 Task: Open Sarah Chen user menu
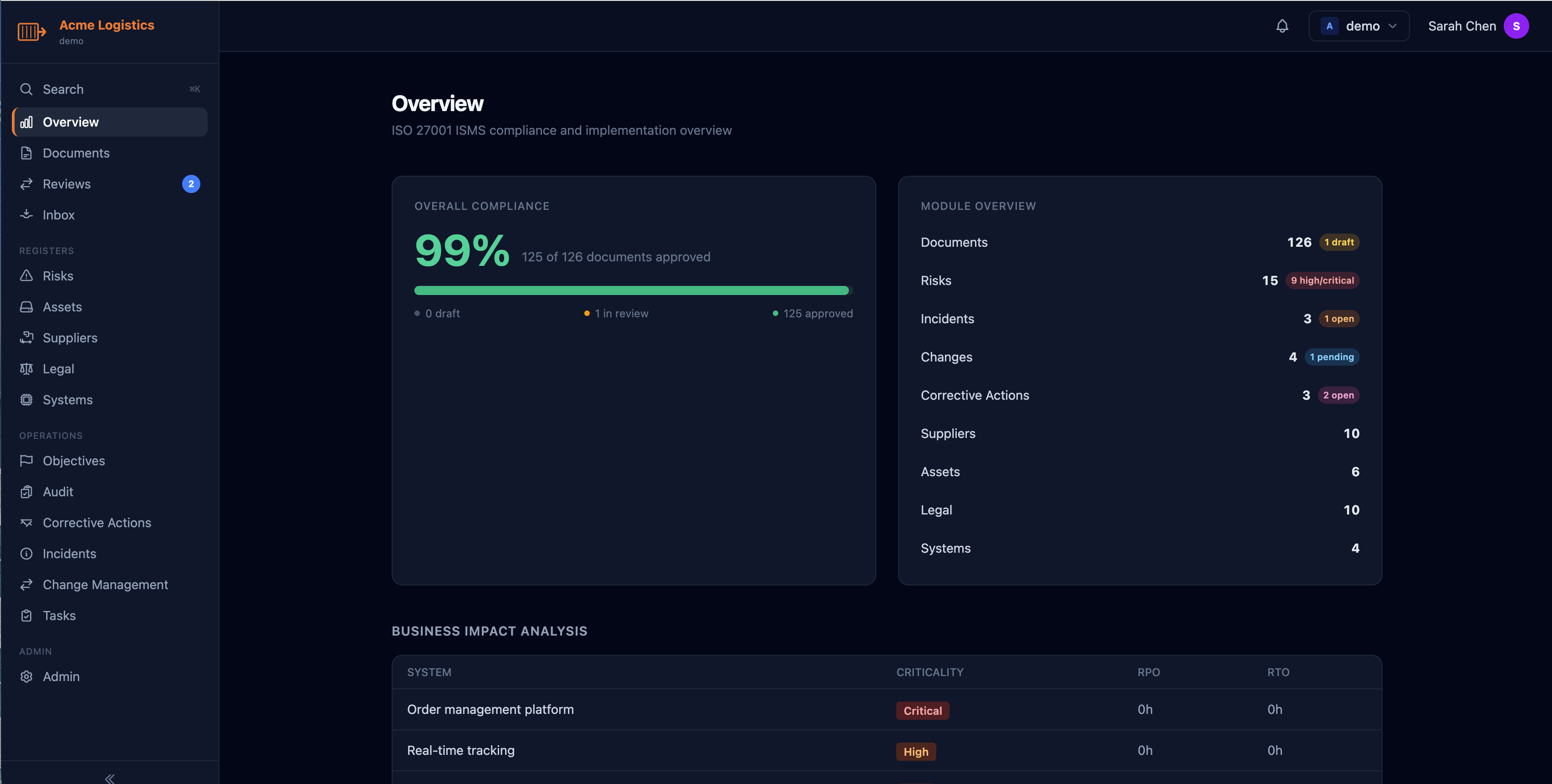pyautogui.click(x=1478, y=26)
